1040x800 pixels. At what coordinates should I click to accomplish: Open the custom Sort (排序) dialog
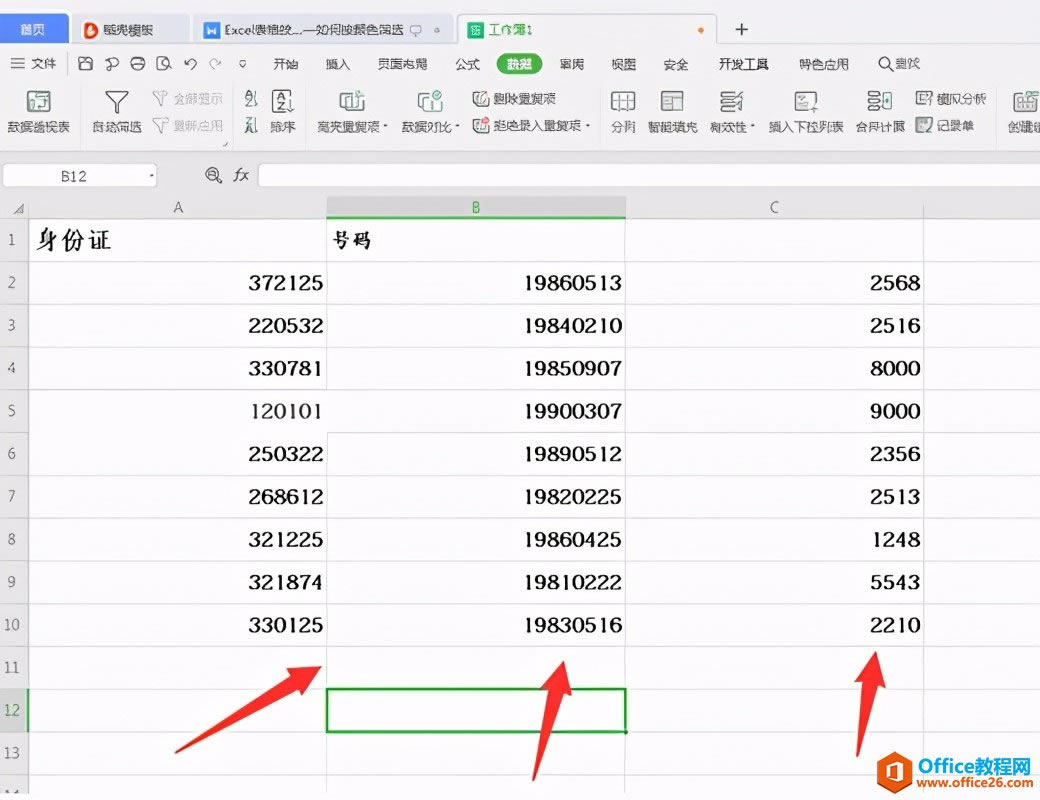283,111
